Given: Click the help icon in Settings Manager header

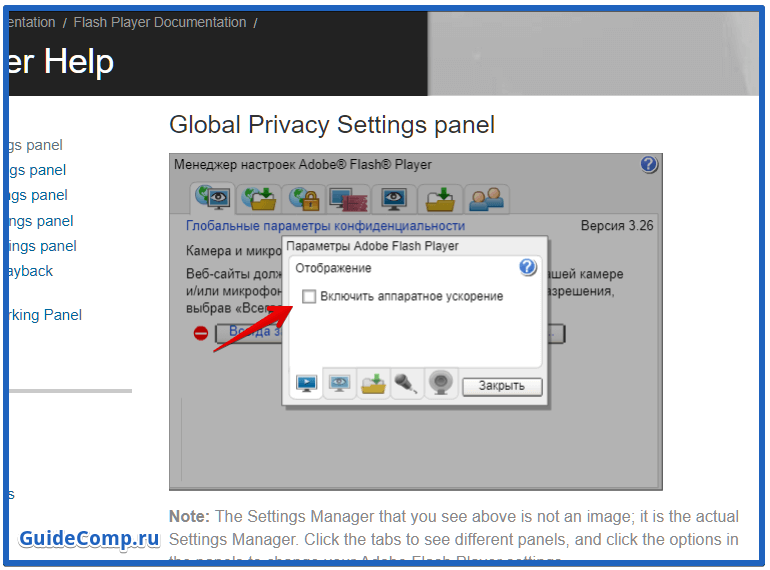Looking at the screenshot, I should tap(649, 164).
